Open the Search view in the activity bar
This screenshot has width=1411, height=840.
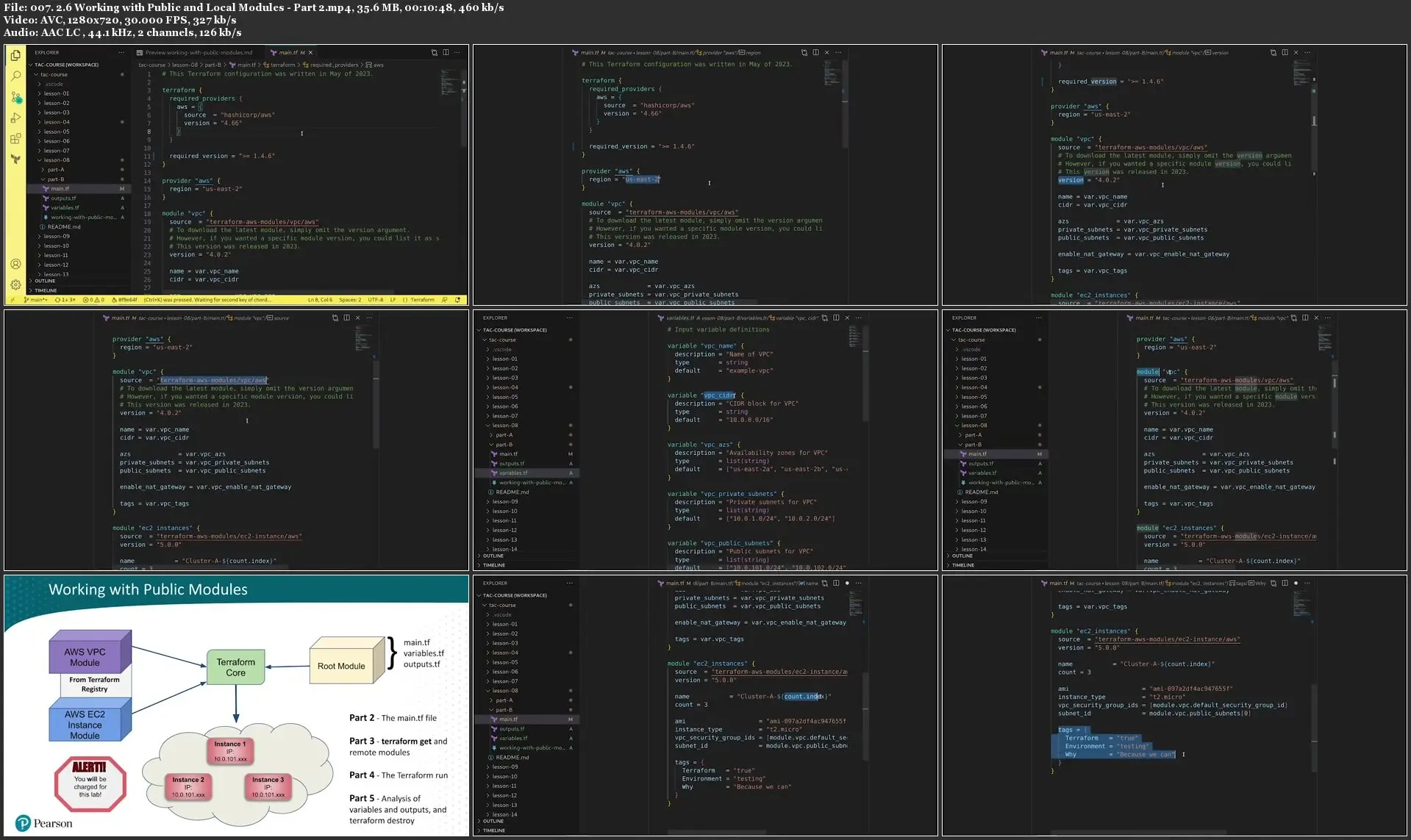[x=15, y=76]
